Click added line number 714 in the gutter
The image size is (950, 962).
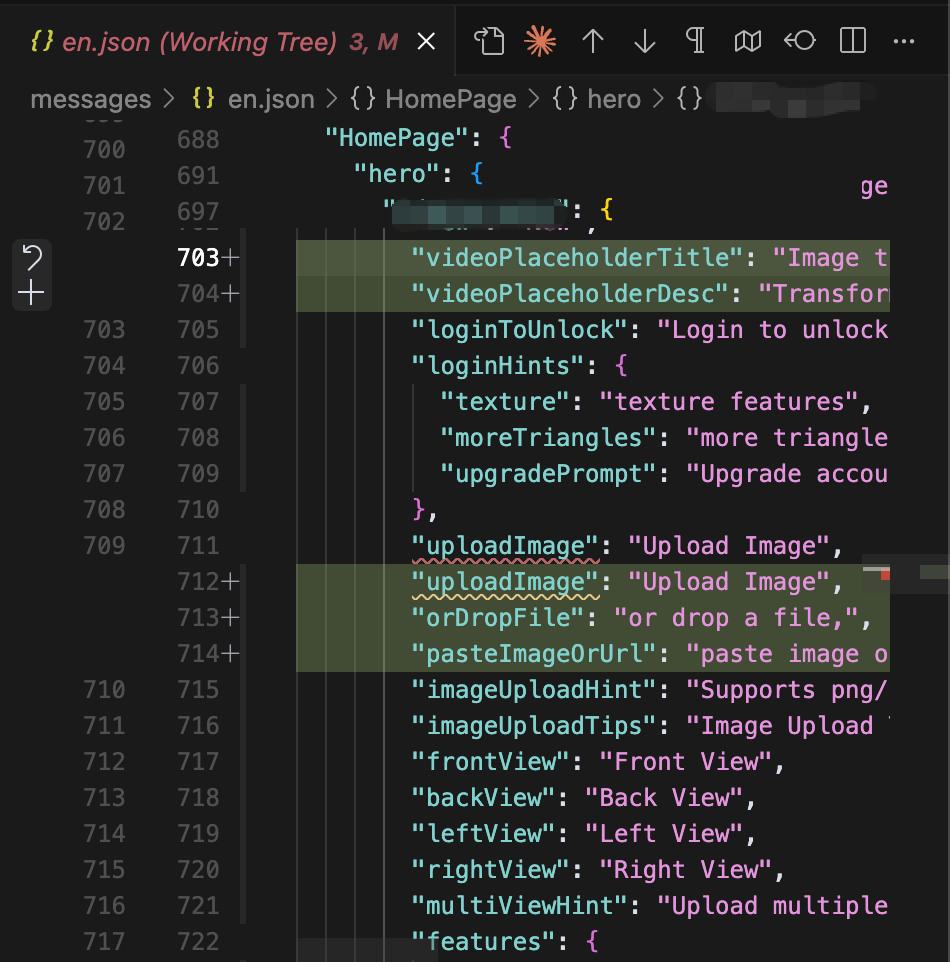point(198,653)
